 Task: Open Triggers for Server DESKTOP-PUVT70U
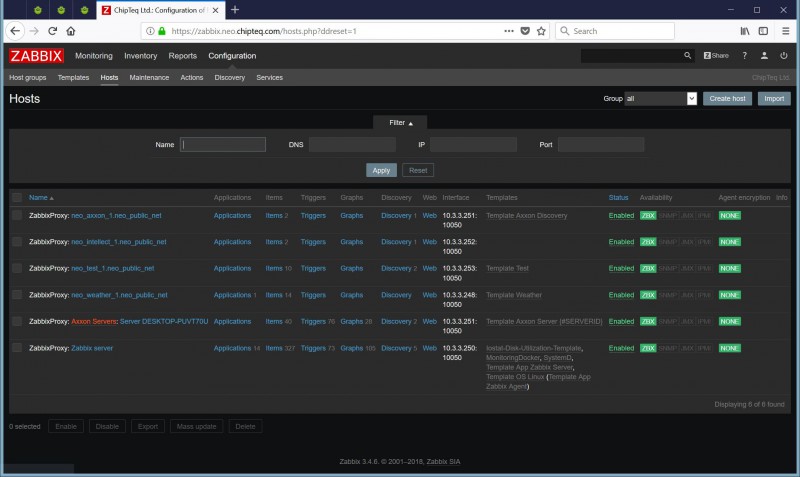(313, 321)
